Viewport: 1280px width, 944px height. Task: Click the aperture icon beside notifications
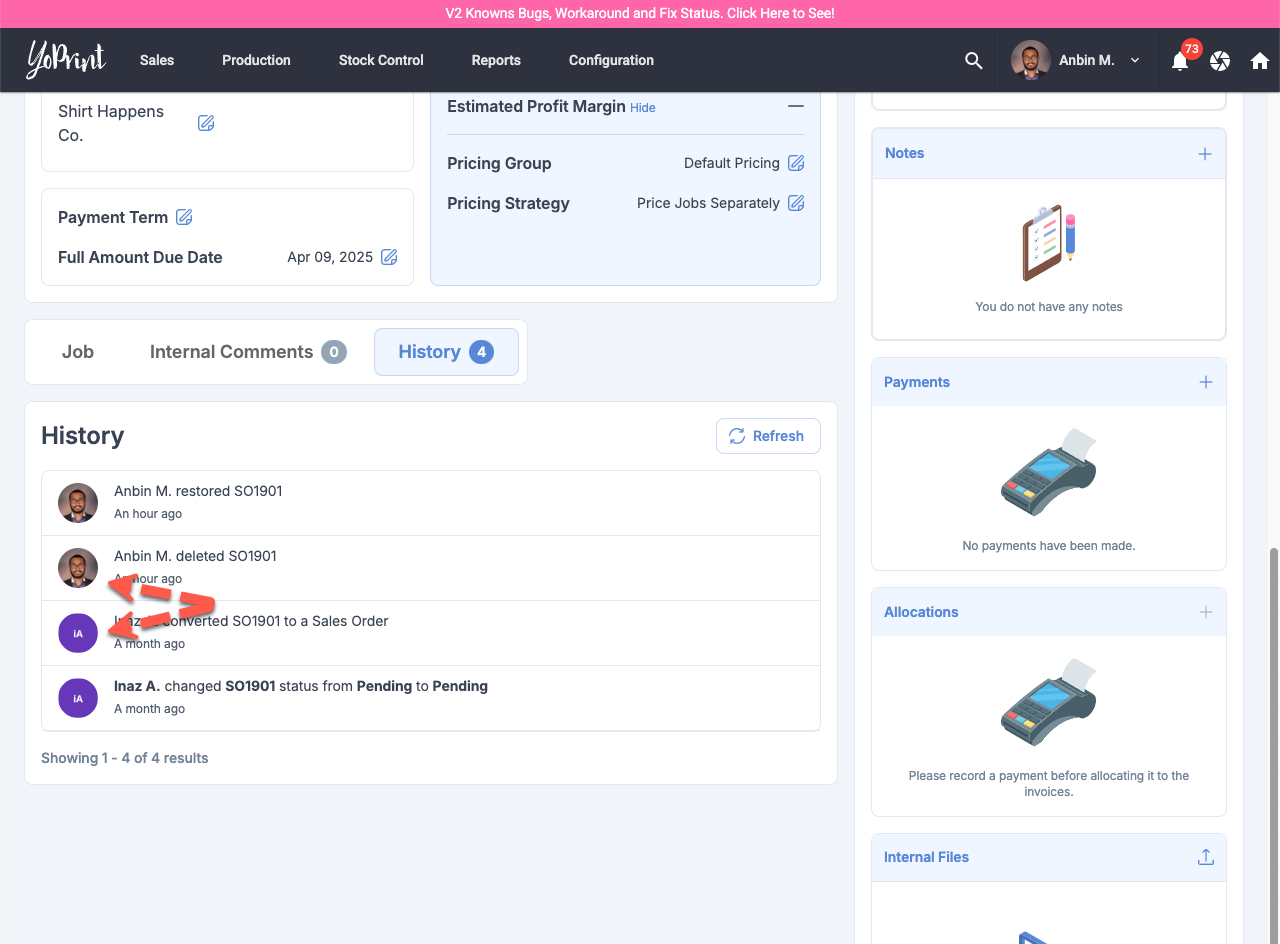(x=1220, y=61)
